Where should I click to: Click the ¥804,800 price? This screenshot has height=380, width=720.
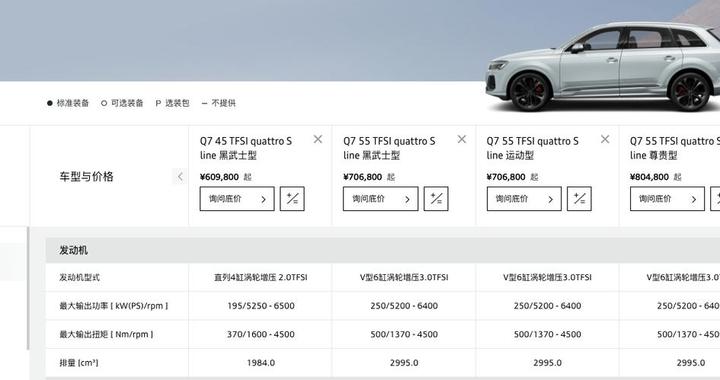click(649, 177)
